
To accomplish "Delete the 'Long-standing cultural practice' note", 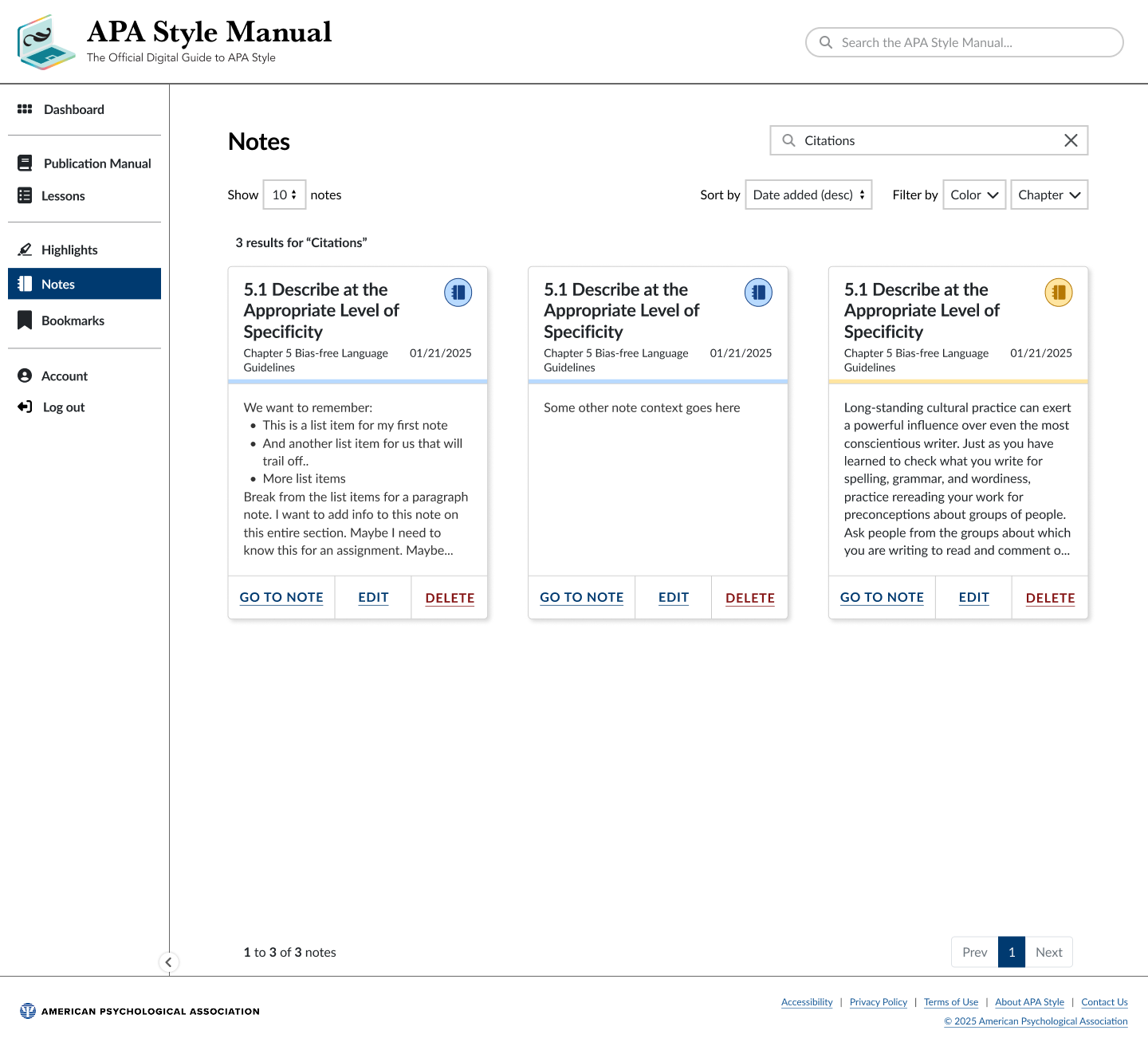I will (x=1050, y=597).
